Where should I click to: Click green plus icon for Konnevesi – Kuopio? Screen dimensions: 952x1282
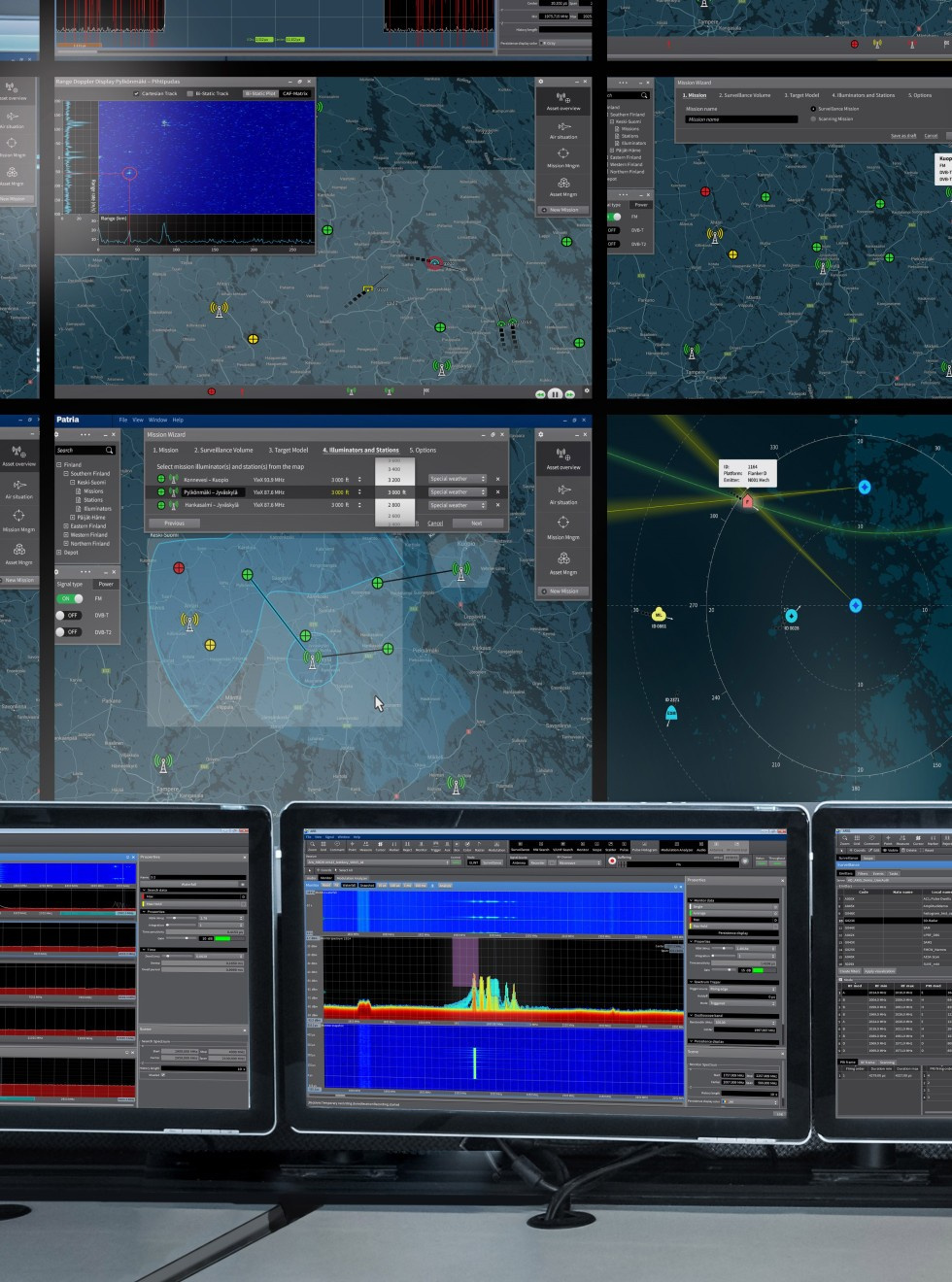[161, 479]
